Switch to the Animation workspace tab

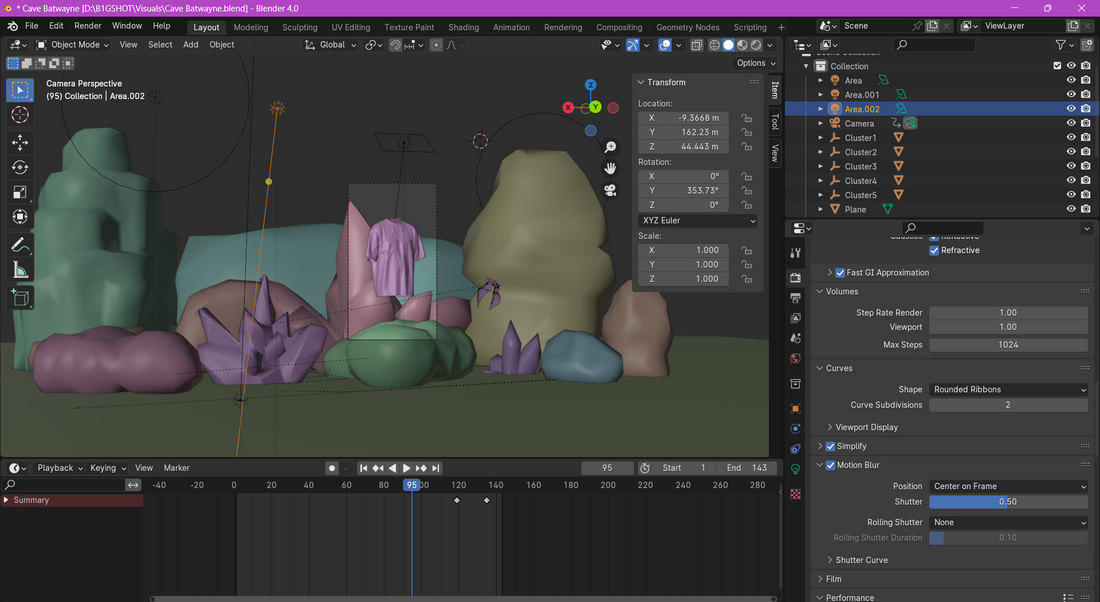coord(511,27)
